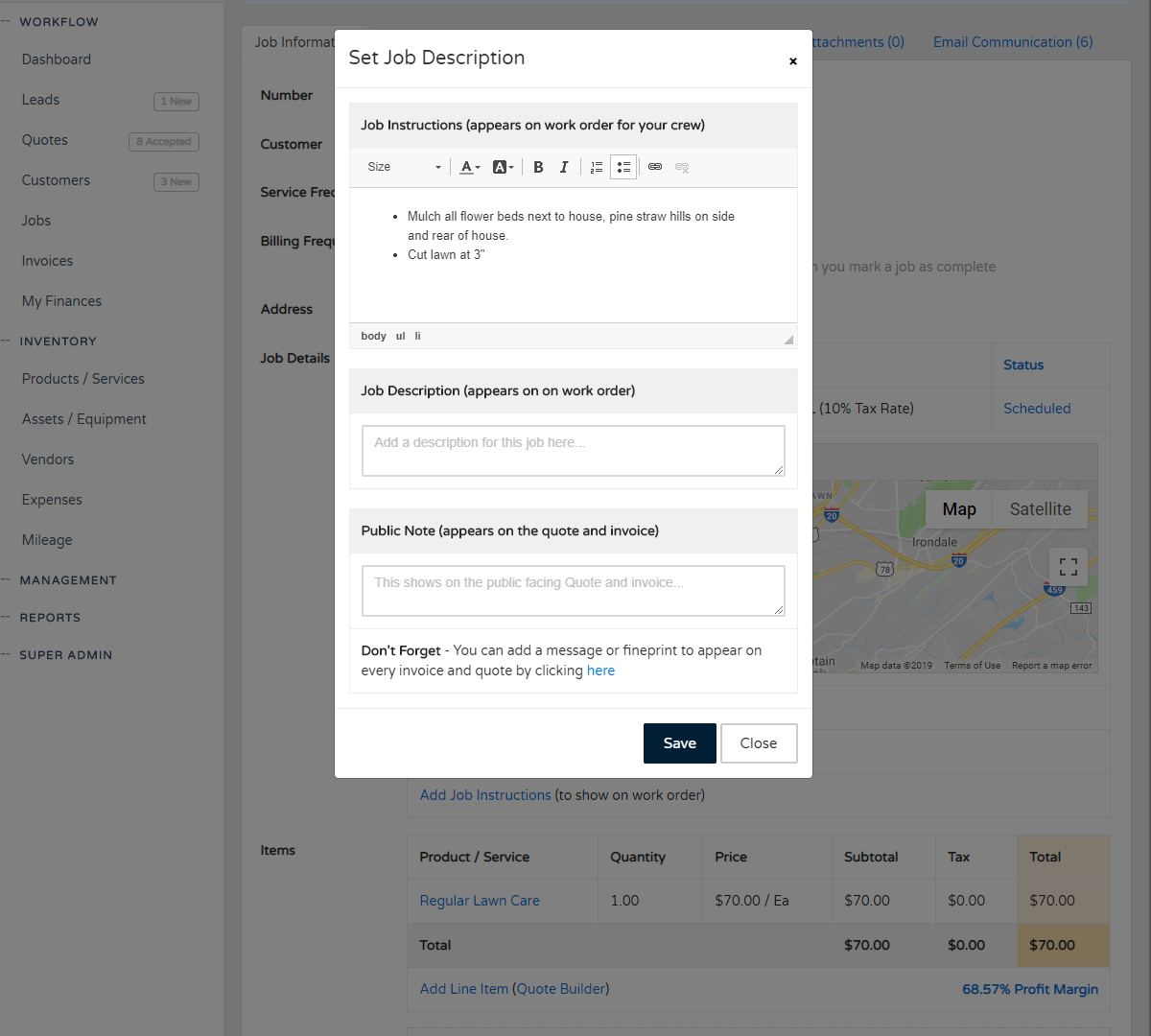The height and width of the screenshot is (1036, 1151).
Task: Go to Invoices in the sidebar
Action: click(x=47, y=261)
